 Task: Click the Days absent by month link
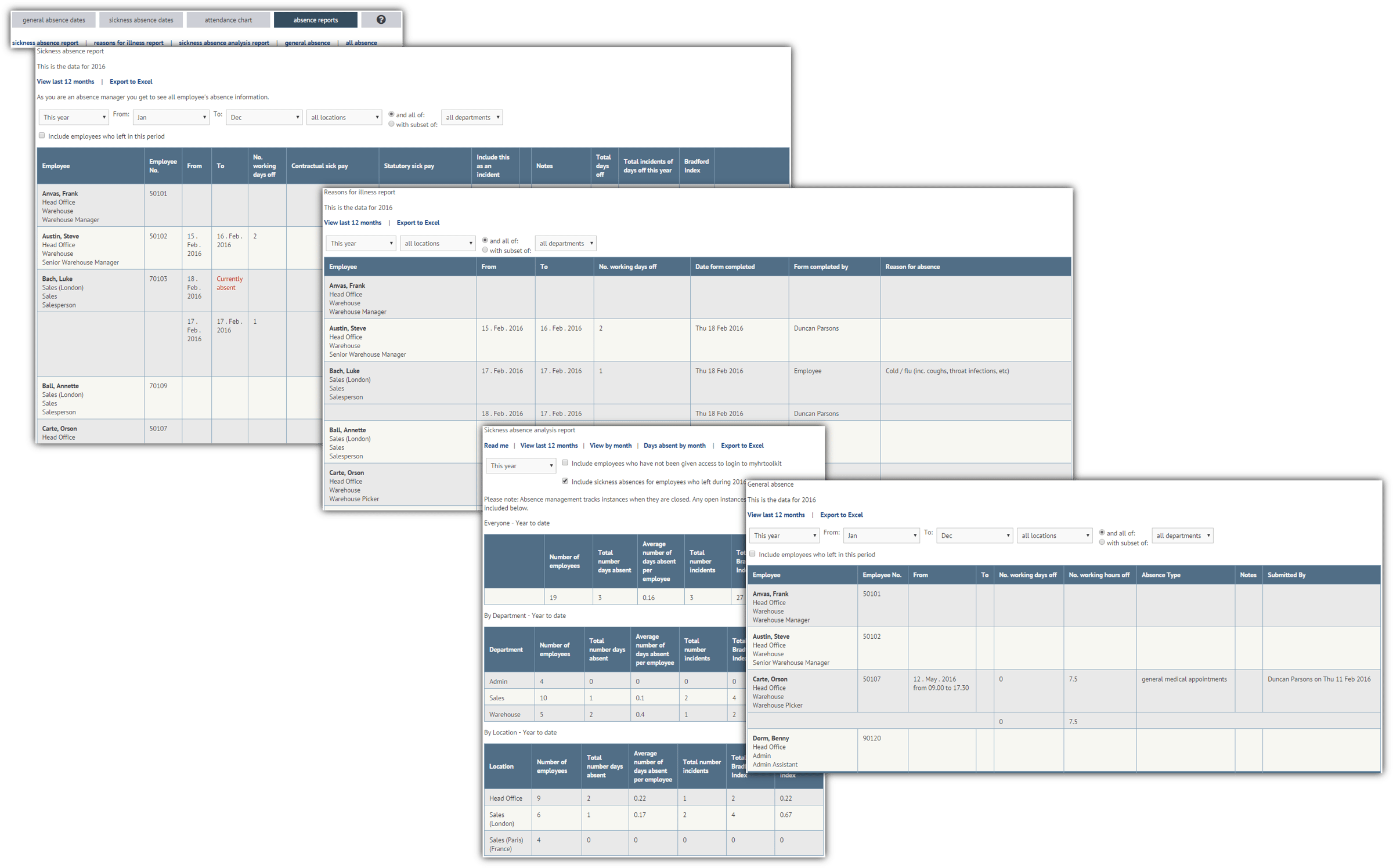(674, 445)
